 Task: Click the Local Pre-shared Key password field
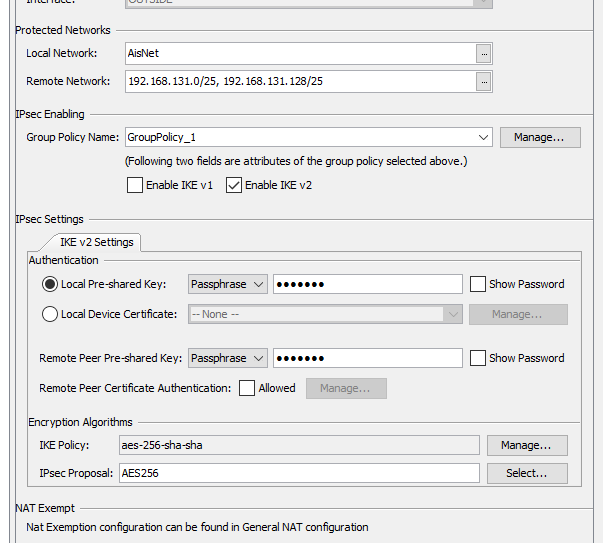pos(367,284)
